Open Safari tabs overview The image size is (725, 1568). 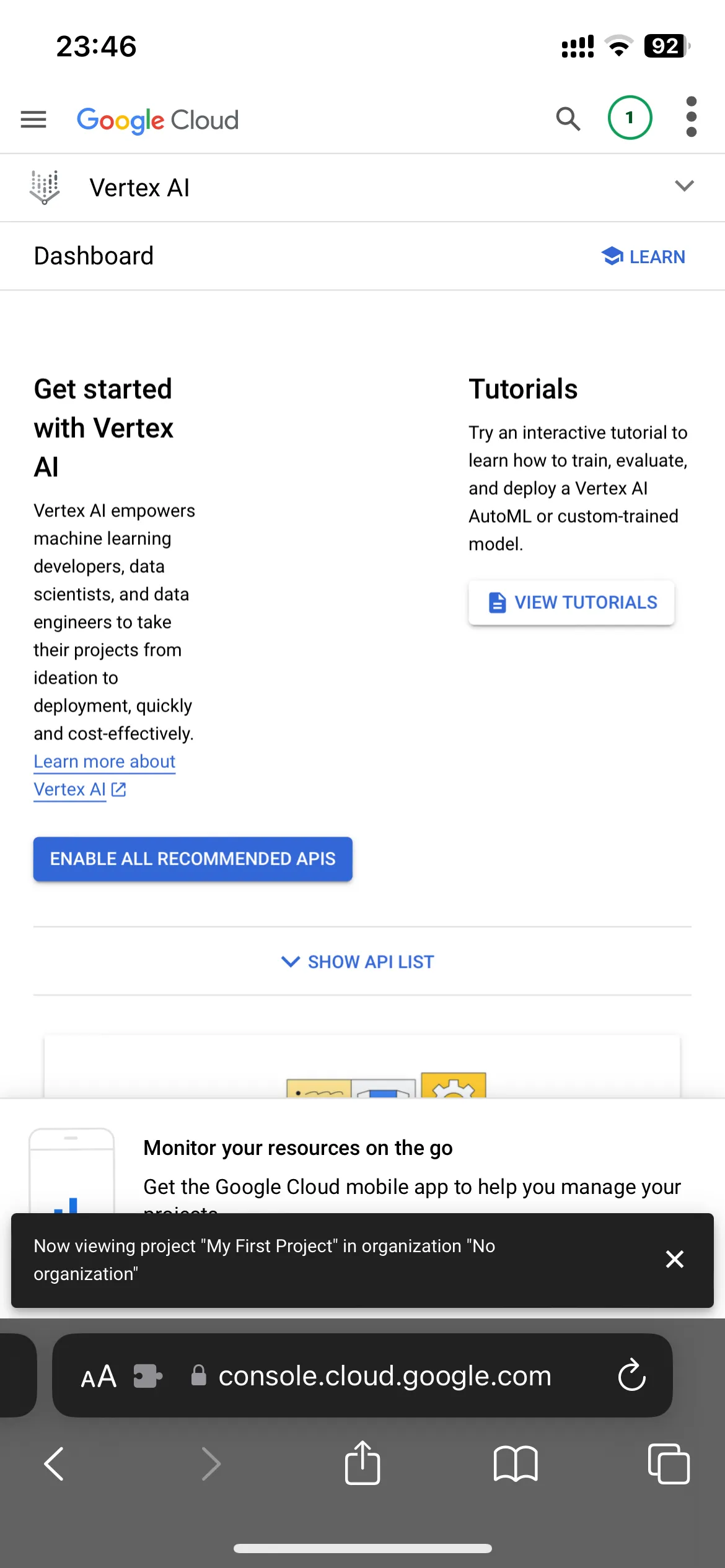pyautogui.click(x=669, y=1464)
